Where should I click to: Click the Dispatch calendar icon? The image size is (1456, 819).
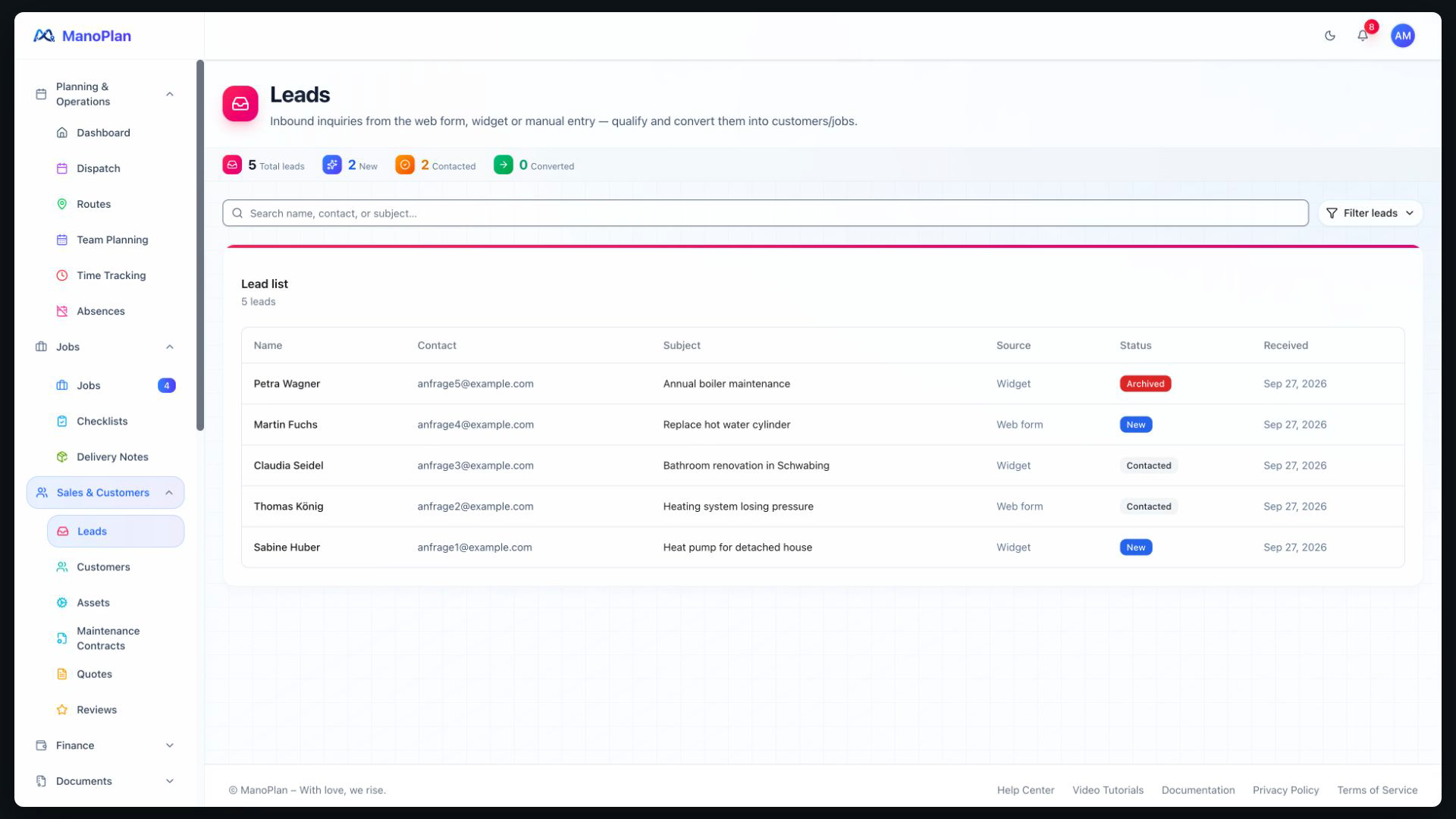pos(62,168)
